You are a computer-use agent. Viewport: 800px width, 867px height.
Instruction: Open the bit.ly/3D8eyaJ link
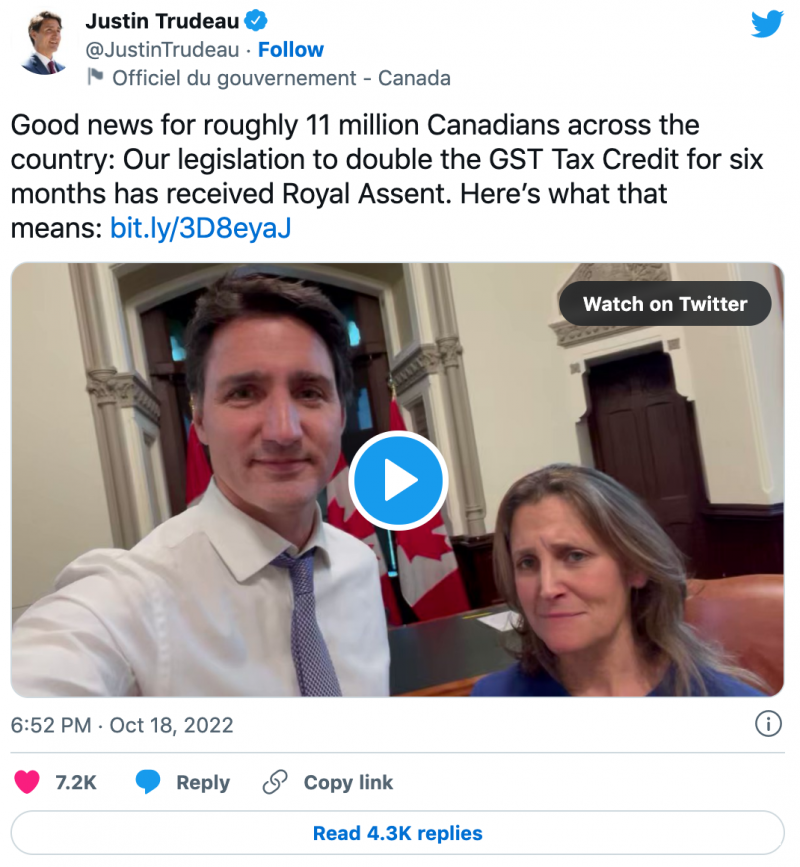[x=200, y=228]
